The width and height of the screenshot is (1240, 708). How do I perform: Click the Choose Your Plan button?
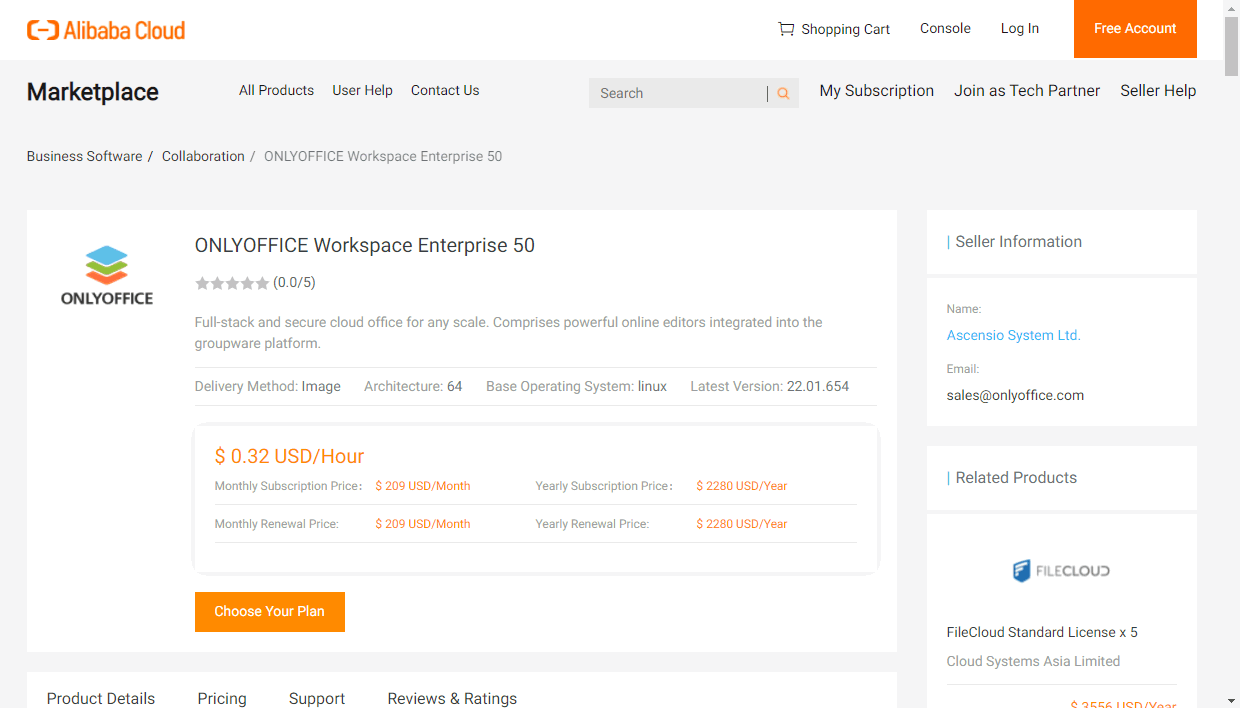270,612
